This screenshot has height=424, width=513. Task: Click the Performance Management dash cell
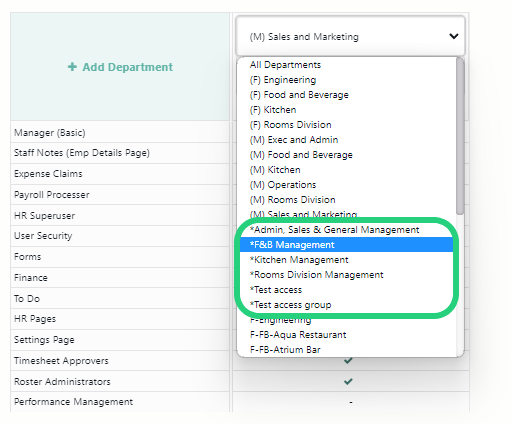pos(351,402)
